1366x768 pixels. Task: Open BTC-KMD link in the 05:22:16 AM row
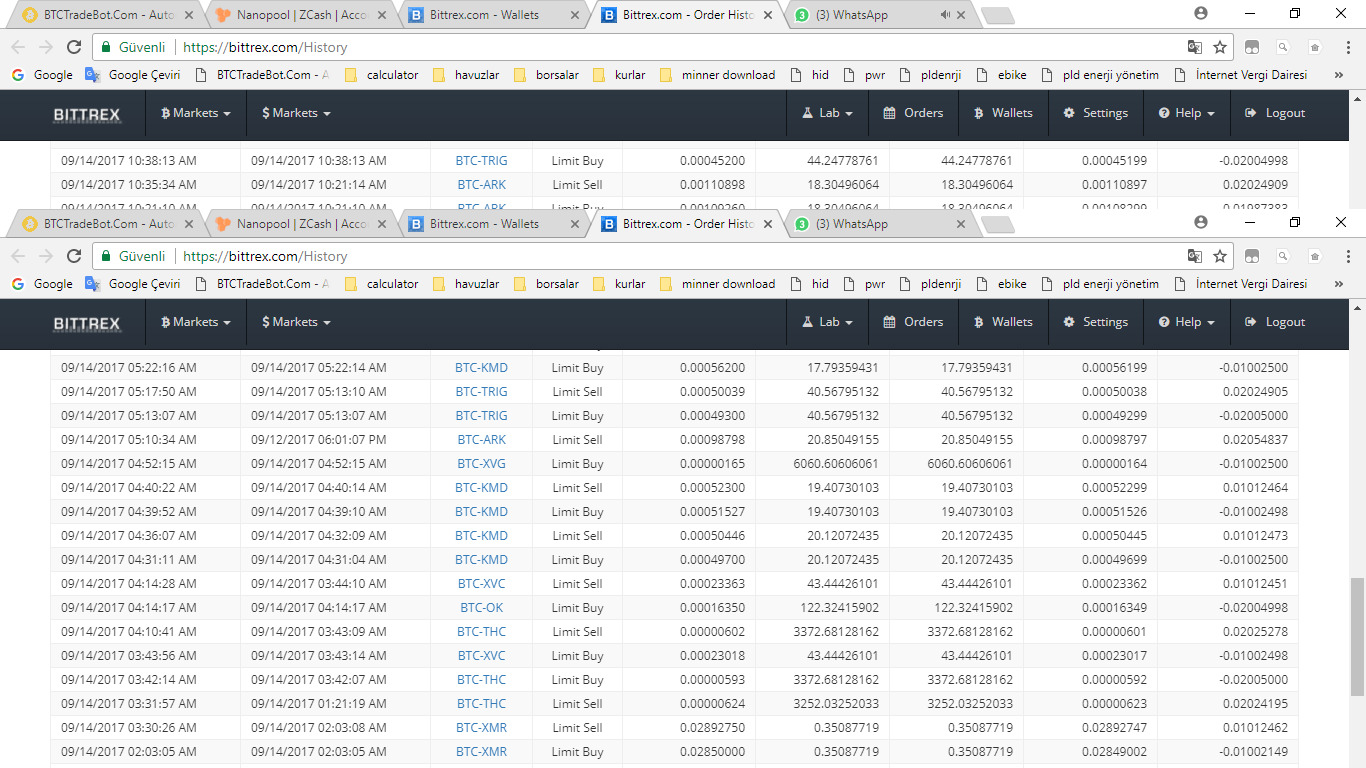tap(481, 368)
